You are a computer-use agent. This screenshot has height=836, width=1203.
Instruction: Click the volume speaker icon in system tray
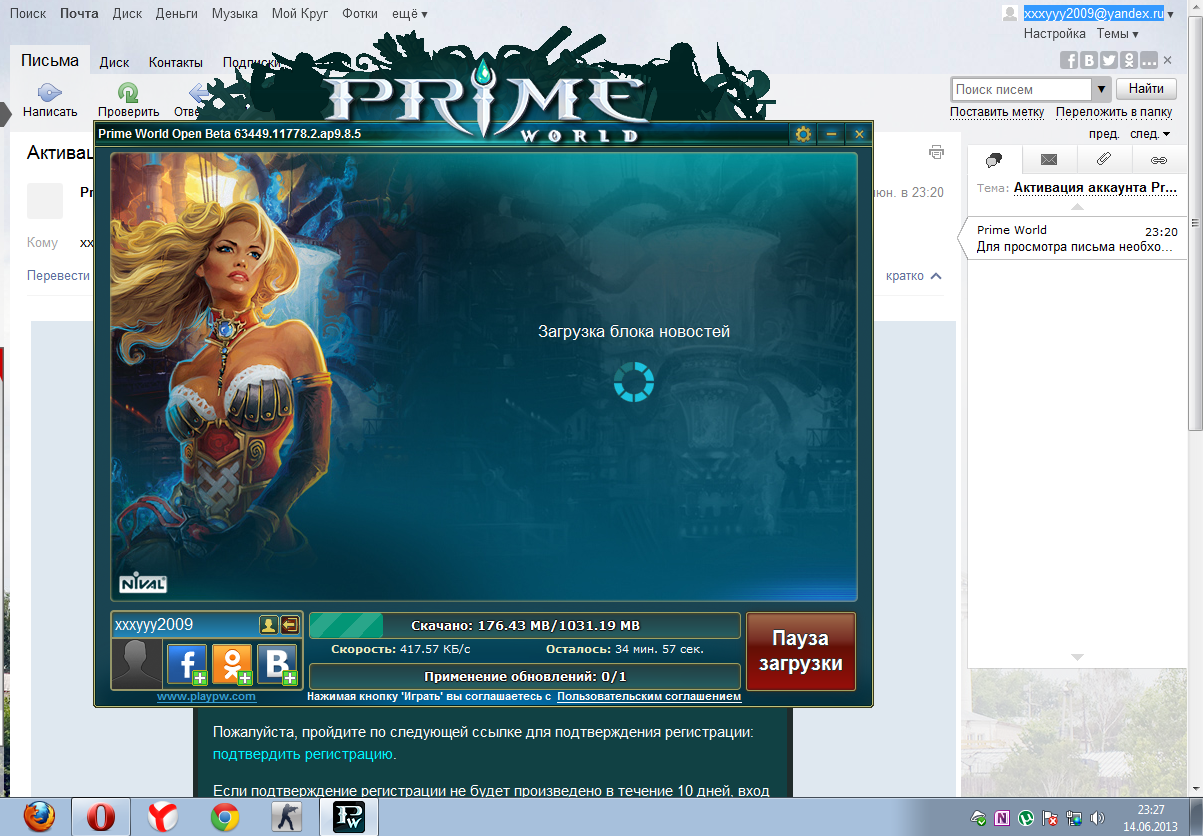(x=1098, y=817)
